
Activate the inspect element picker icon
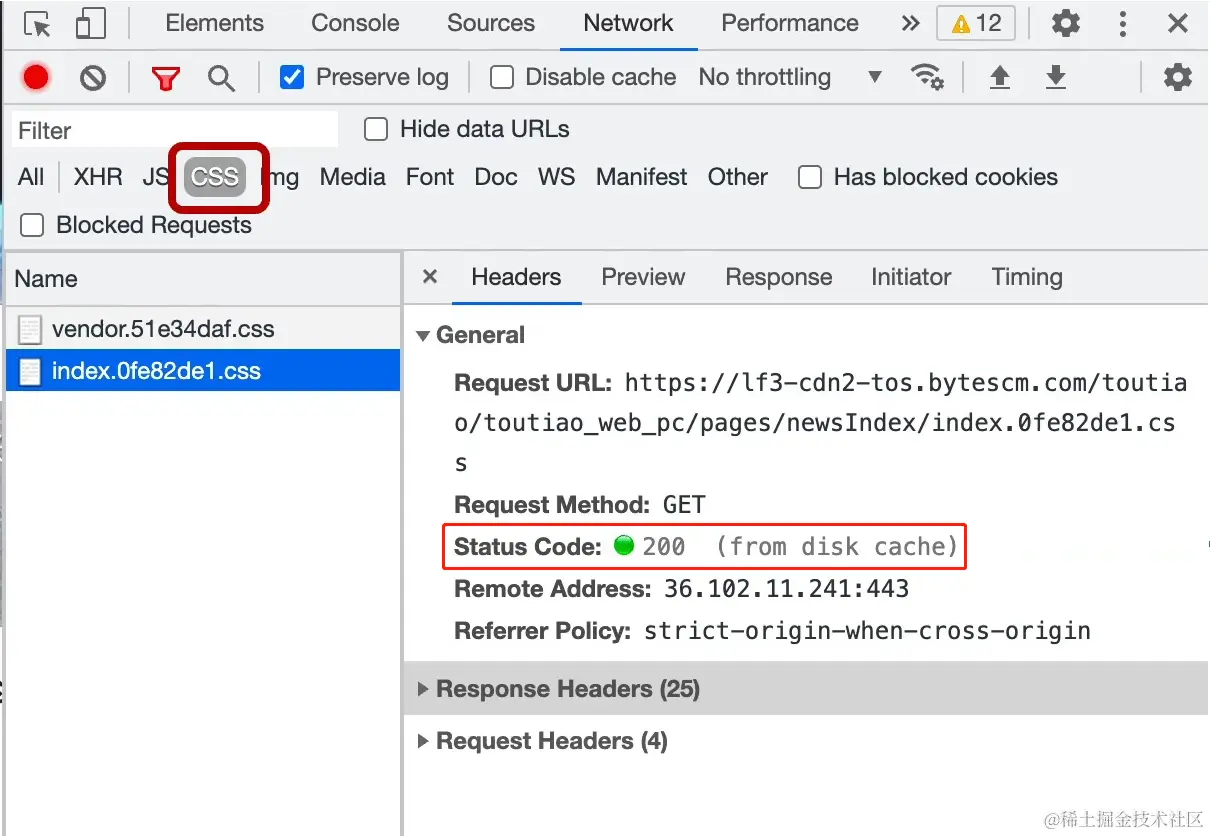click(x=37, y=24)
